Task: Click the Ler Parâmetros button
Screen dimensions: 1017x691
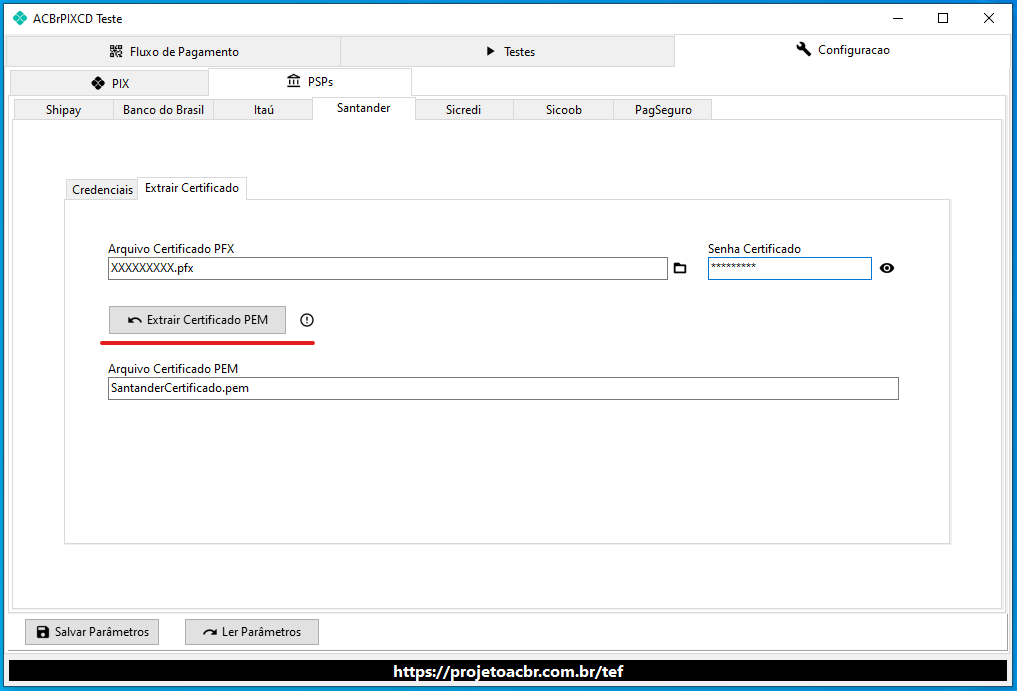Action: coord(252,632)
